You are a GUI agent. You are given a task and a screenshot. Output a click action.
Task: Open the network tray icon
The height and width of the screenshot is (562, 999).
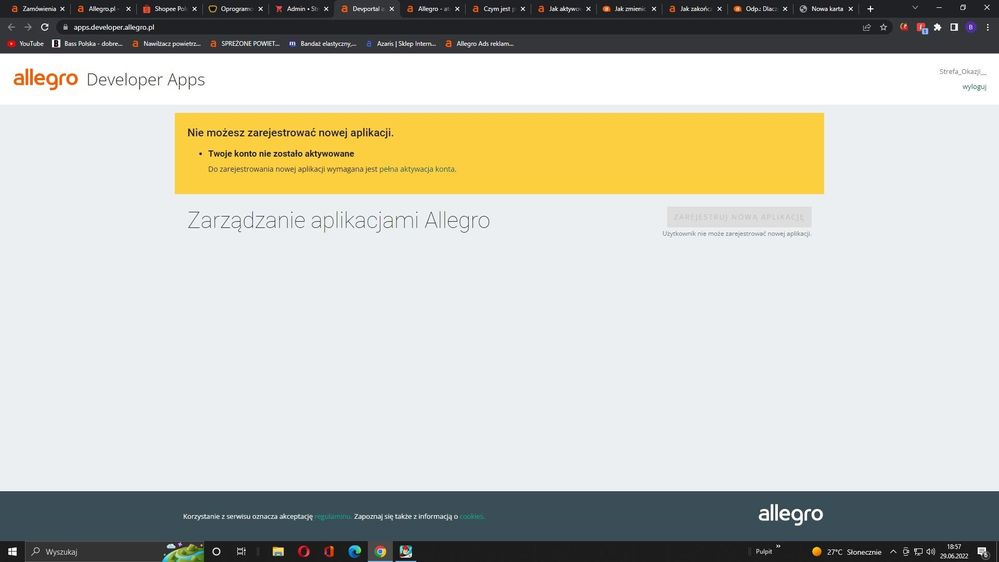point(918,552)
